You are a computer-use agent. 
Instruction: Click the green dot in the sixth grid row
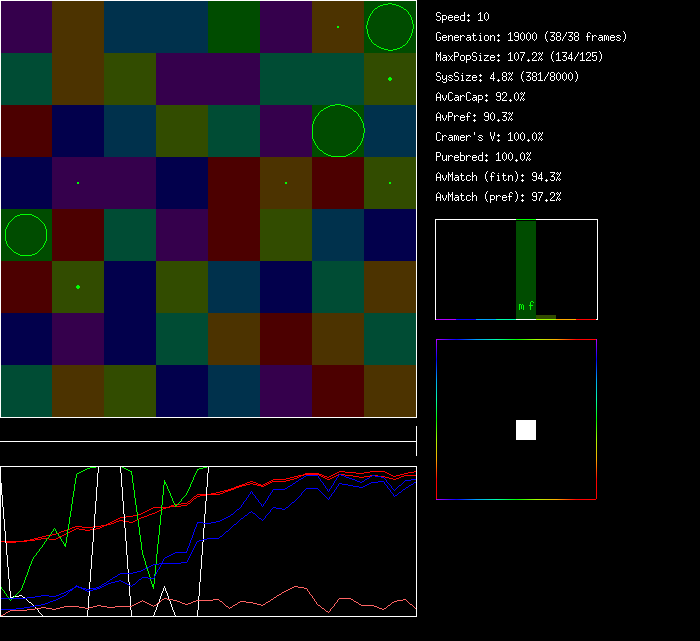(x=78, y=287)
